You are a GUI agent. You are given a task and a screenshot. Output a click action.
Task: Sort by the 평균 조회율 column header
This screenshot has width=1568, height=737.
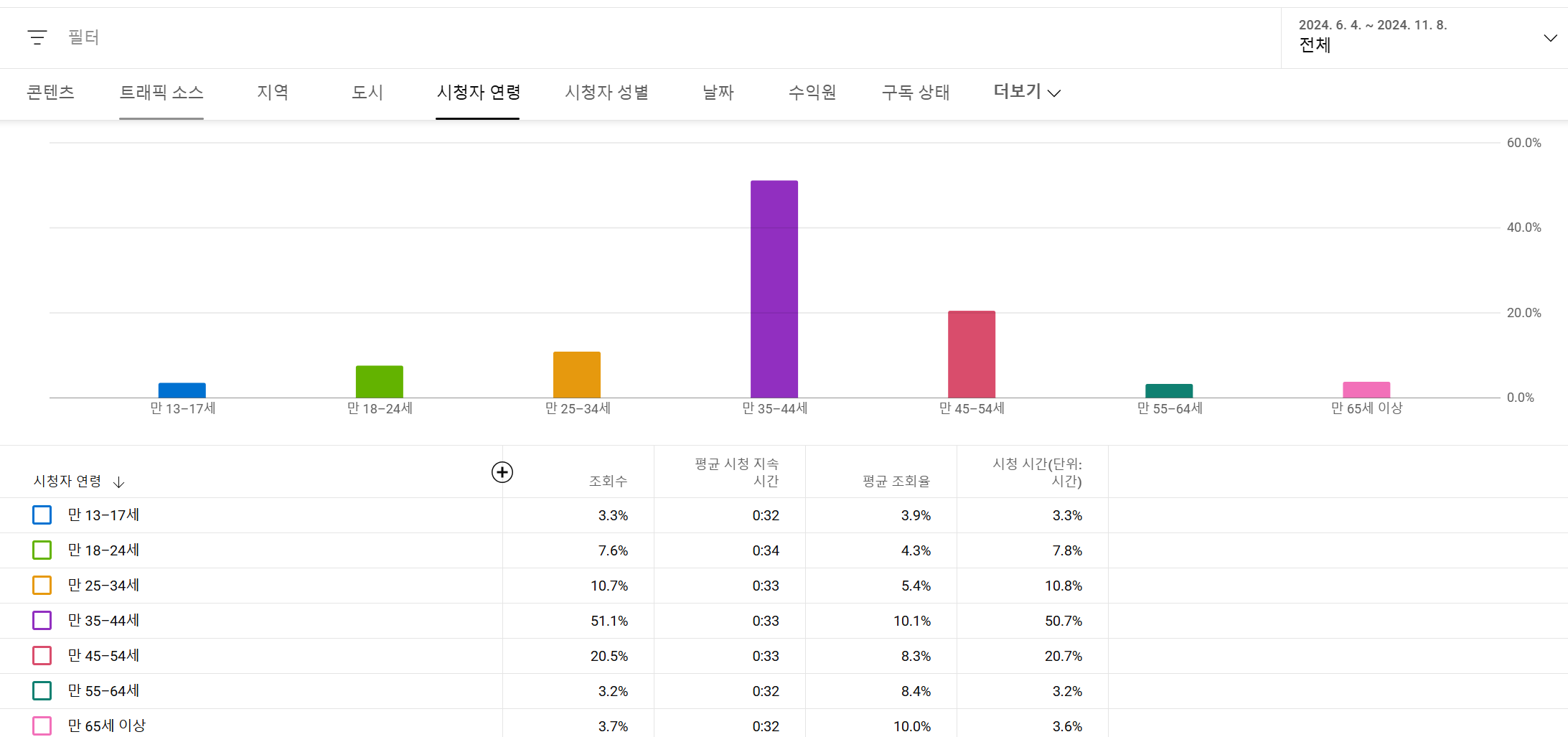coord(896,482)
